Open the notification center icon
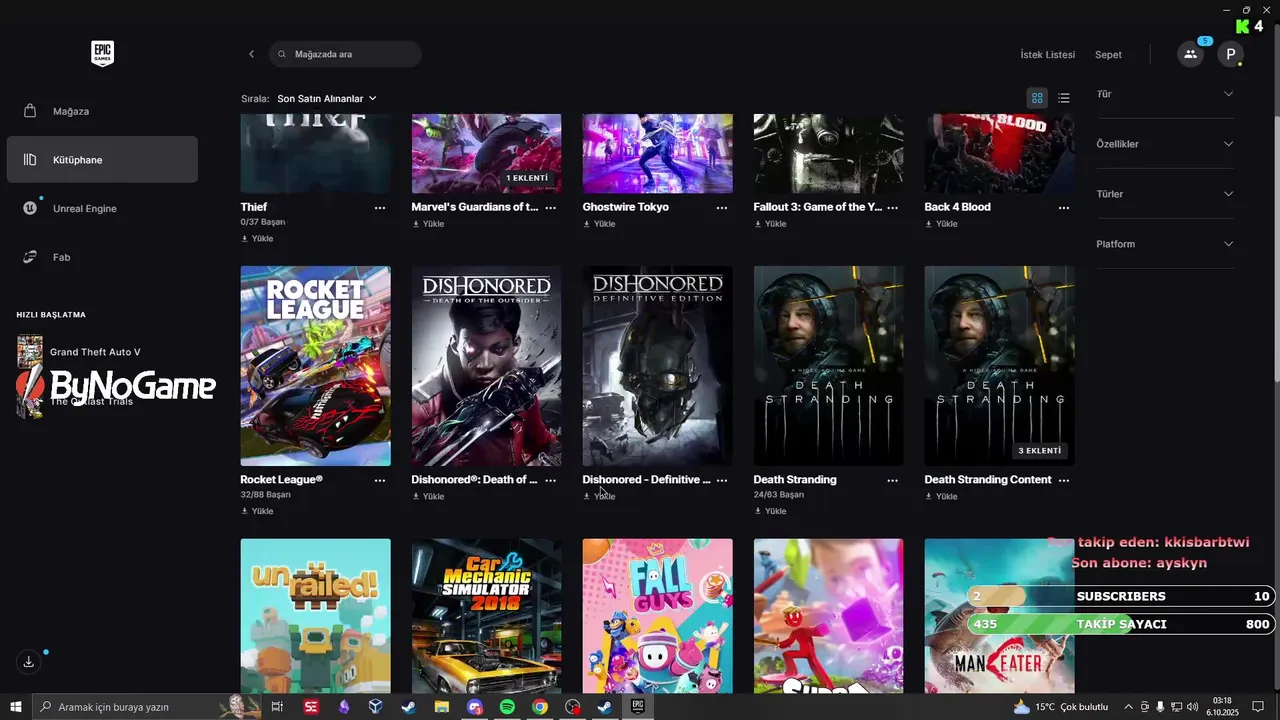Image resolution: width=1280 pixels, height=720 pixels. [x=1257, y=707]
